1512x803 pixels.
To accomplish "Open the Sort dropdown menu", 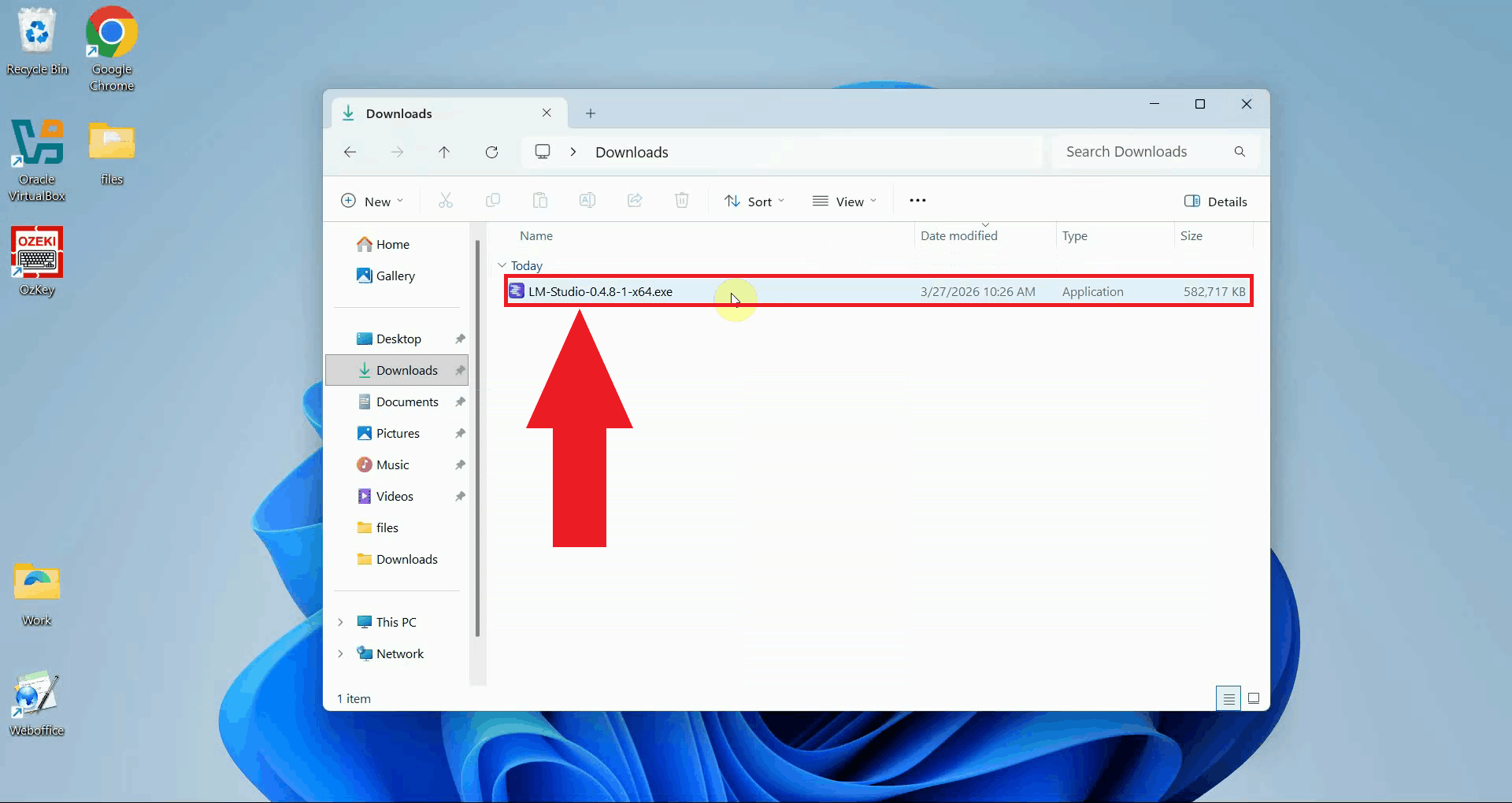I will coord(754,202).
